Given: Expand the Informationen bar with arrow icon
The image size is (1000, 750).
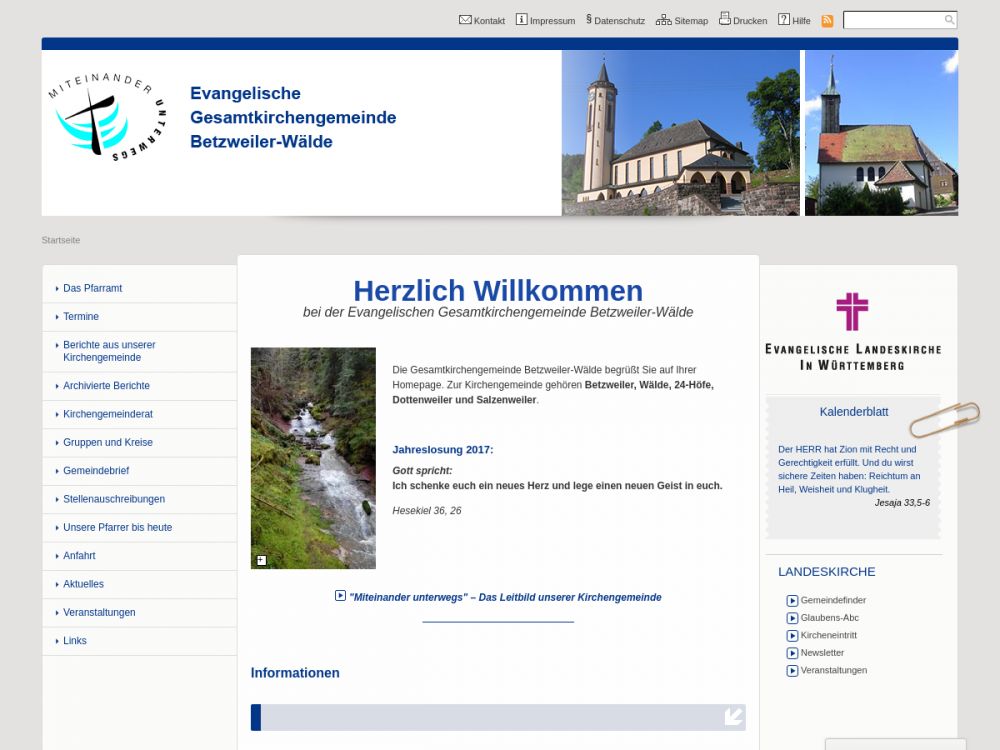Looking at the screenshot, I should pyautogui.click(x=733, y=716).
